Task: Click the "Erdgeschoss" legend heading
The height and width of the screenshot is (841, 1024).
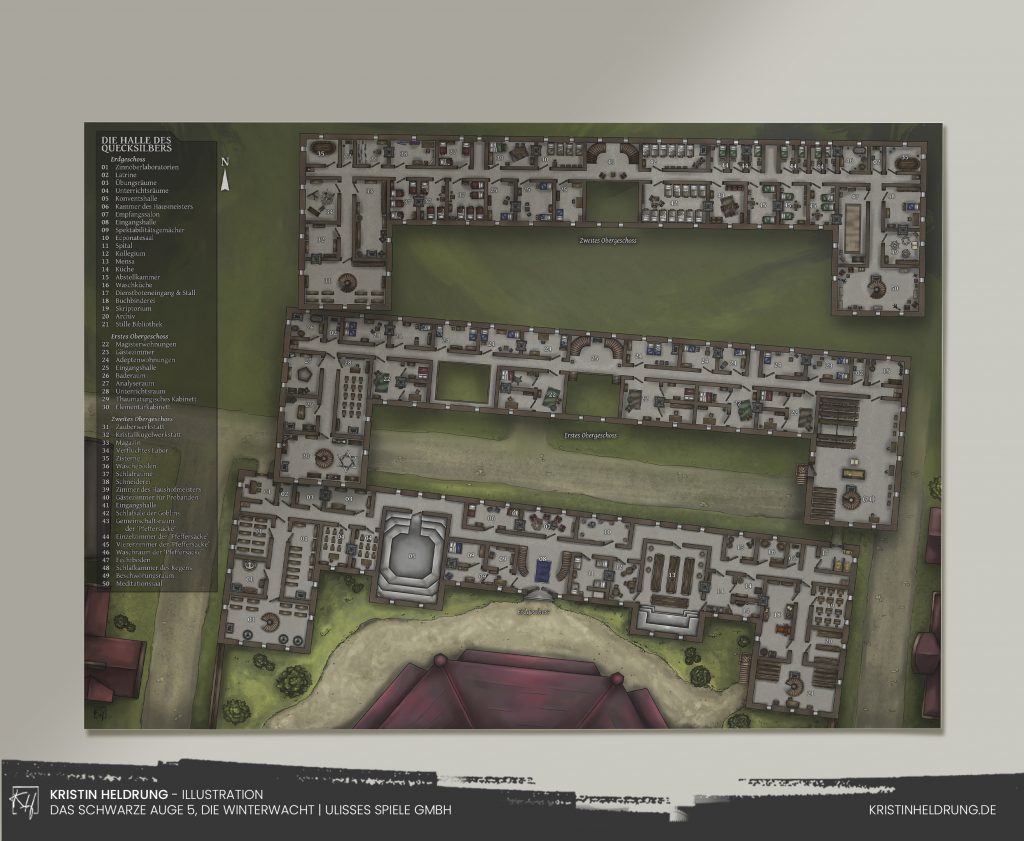Action: coord(128,159)
